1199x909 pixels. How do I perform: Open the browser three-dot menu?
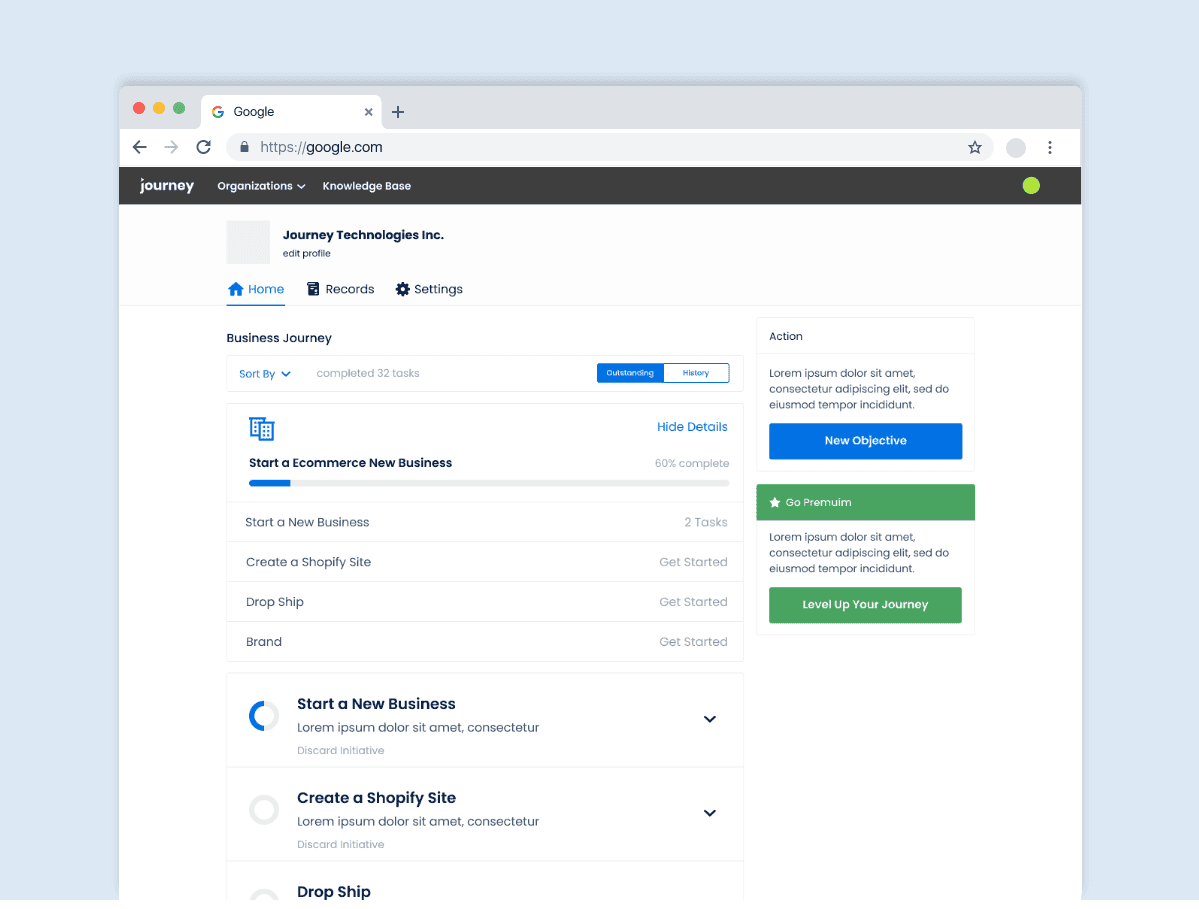pyautogui.click(x=1050, y=148)
